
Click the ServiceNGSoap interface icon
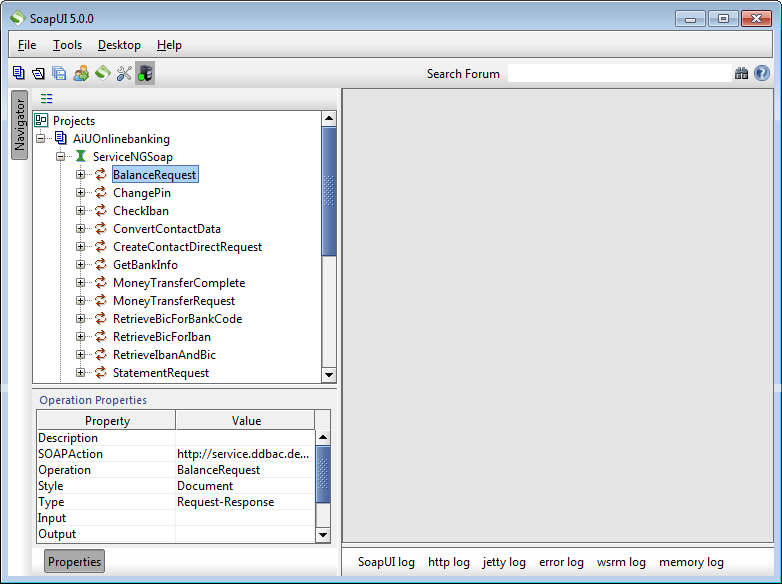(x=80, y=156)
